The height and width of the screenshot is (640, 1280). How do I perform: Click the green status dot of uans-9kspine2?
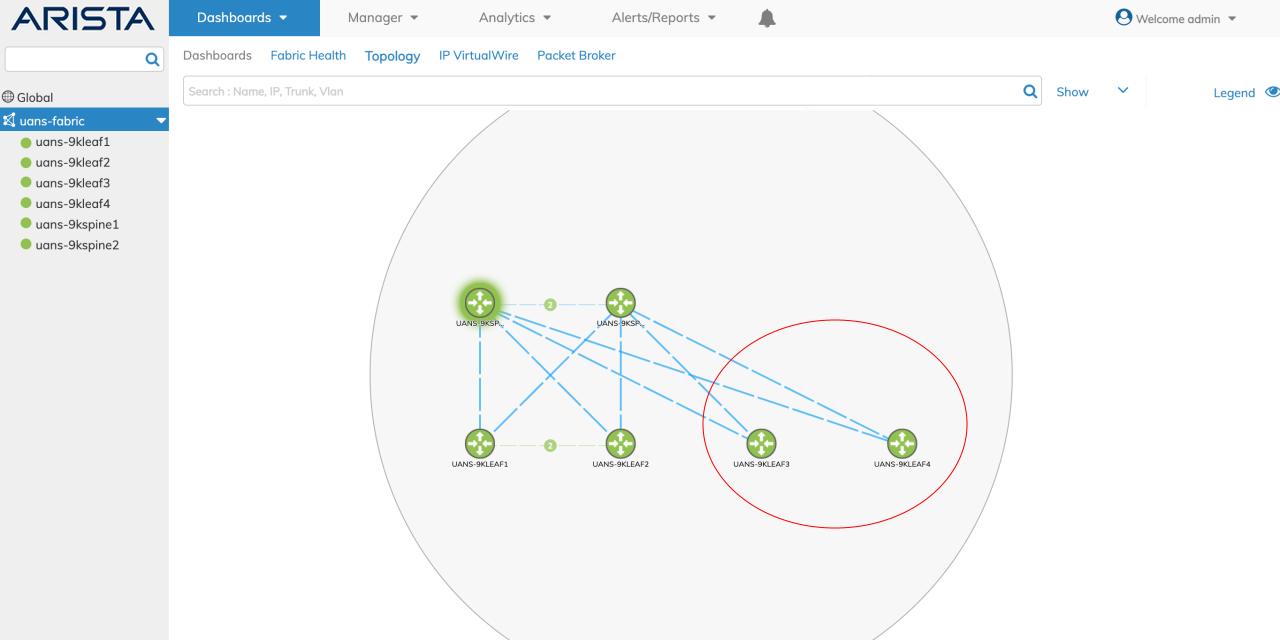(x=26, y=245)
